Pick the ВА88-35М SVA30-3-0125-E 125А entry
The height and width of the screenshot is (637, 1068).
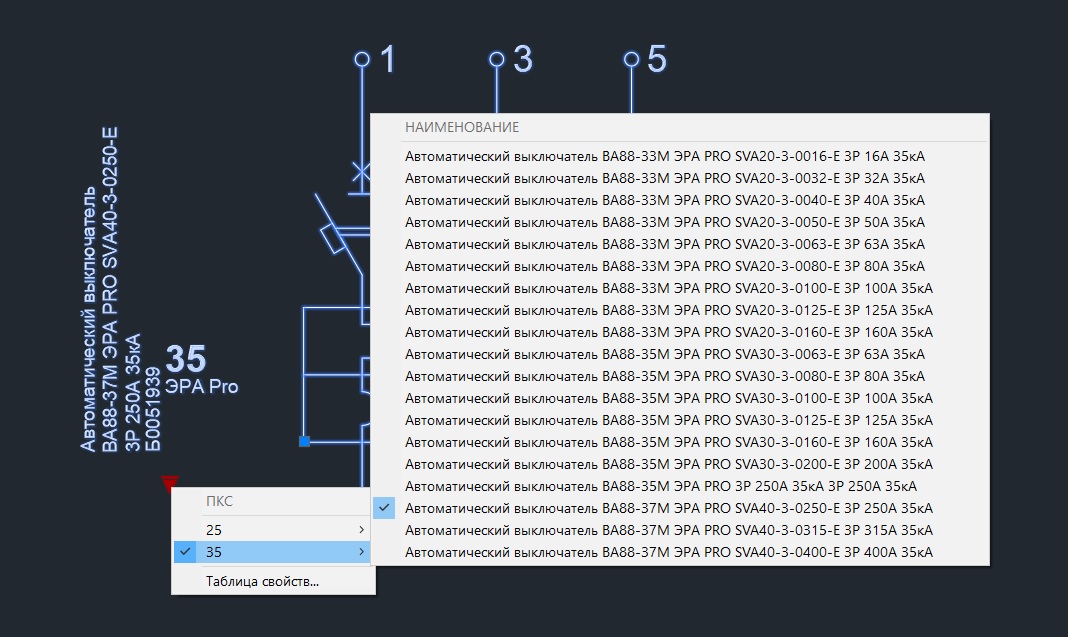tap(680, 420)
